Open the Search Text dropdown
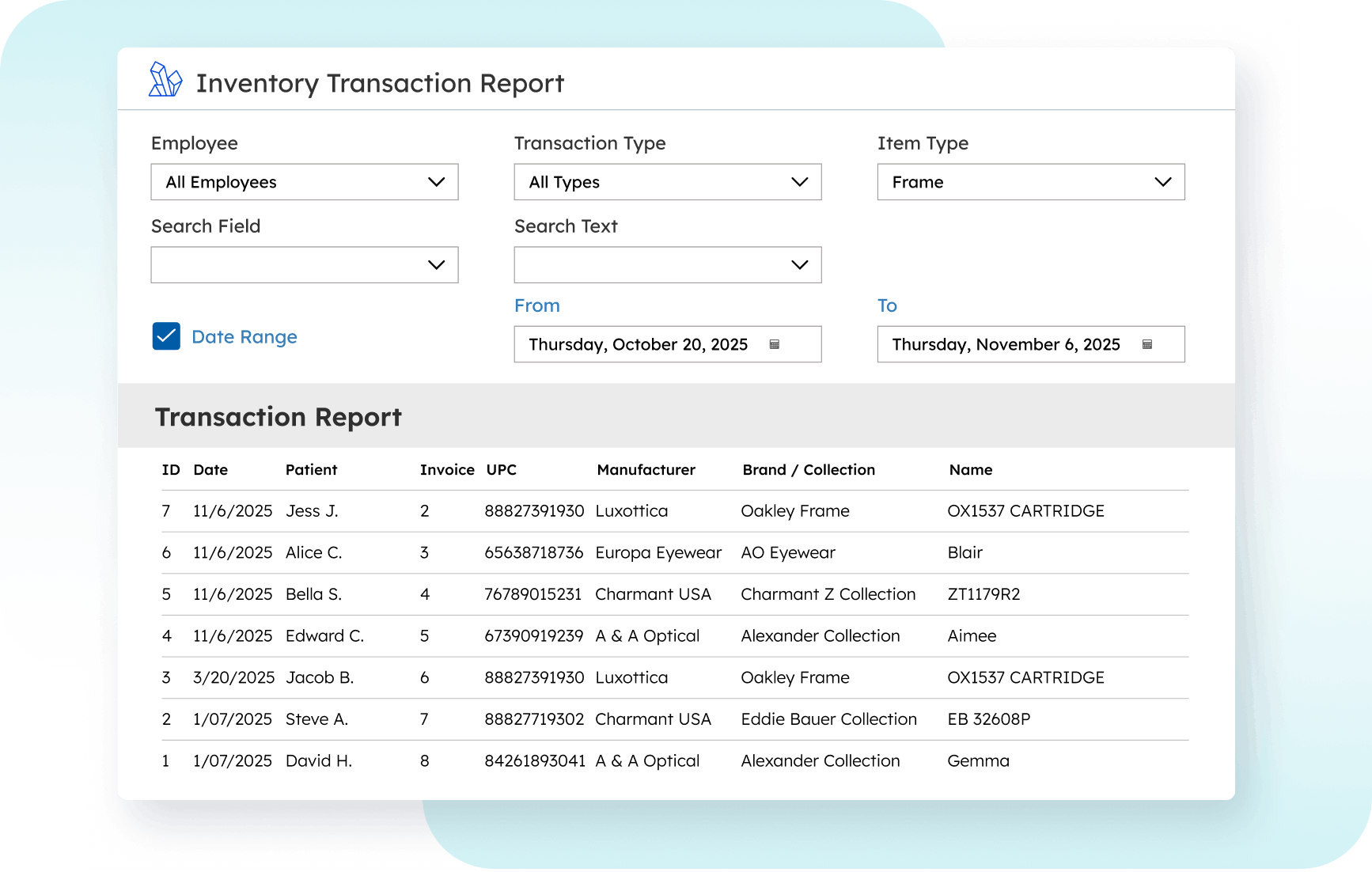This screenshot has height=872, width=1372. pyautogui.click(x=667, y=265)
